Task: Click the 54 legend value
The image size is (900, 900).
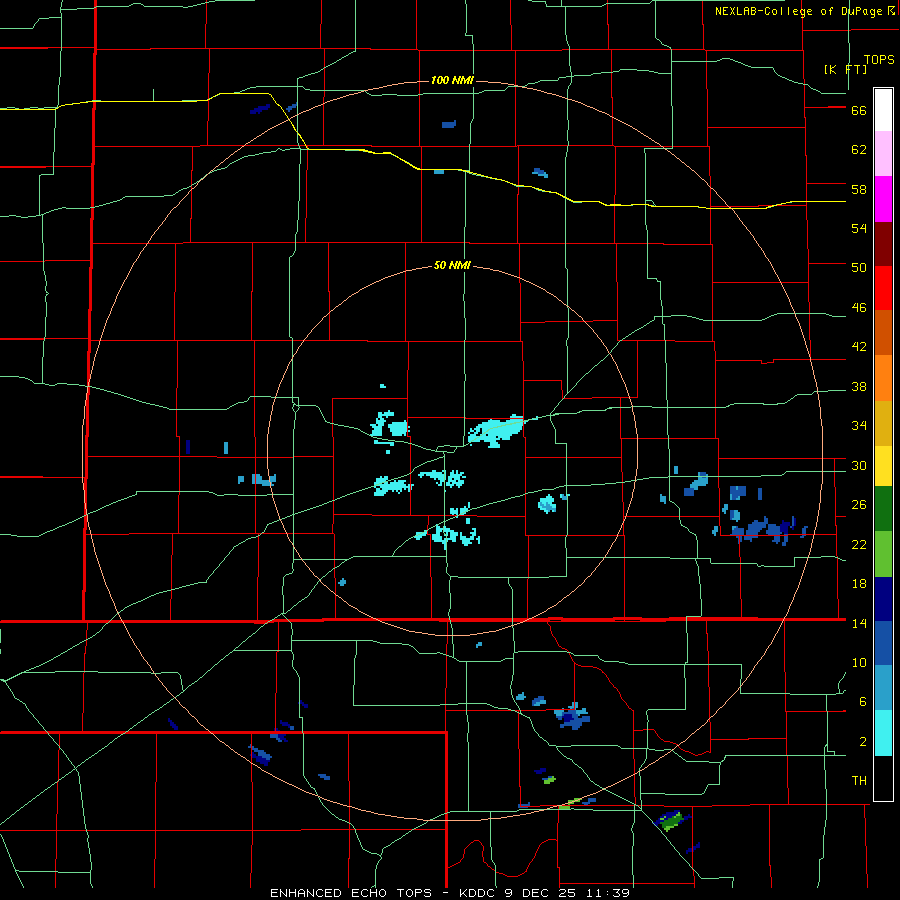Action: coord(859,228)
